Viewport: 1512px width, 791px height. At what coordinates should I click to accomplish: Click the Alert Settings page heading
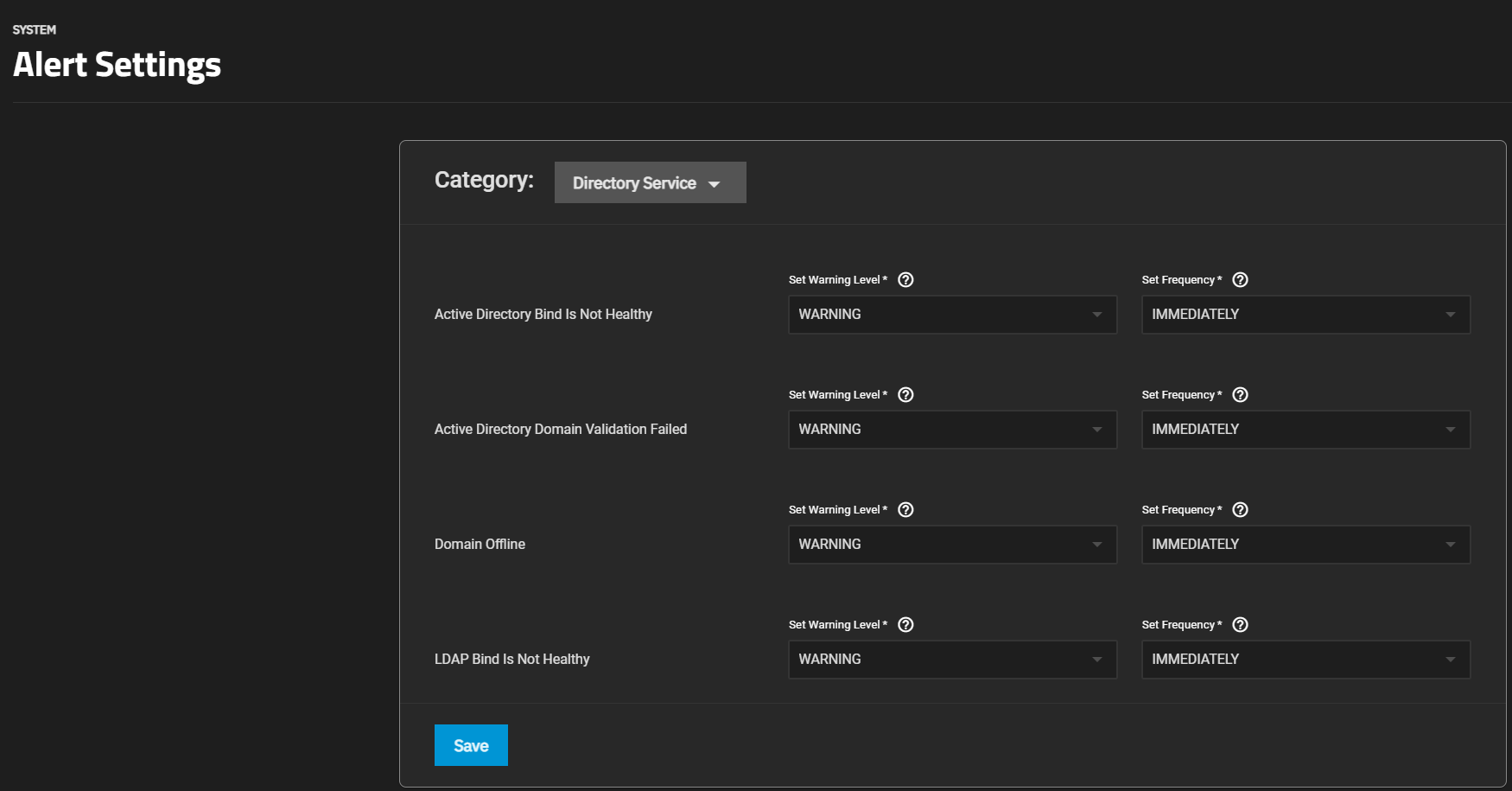118,65
